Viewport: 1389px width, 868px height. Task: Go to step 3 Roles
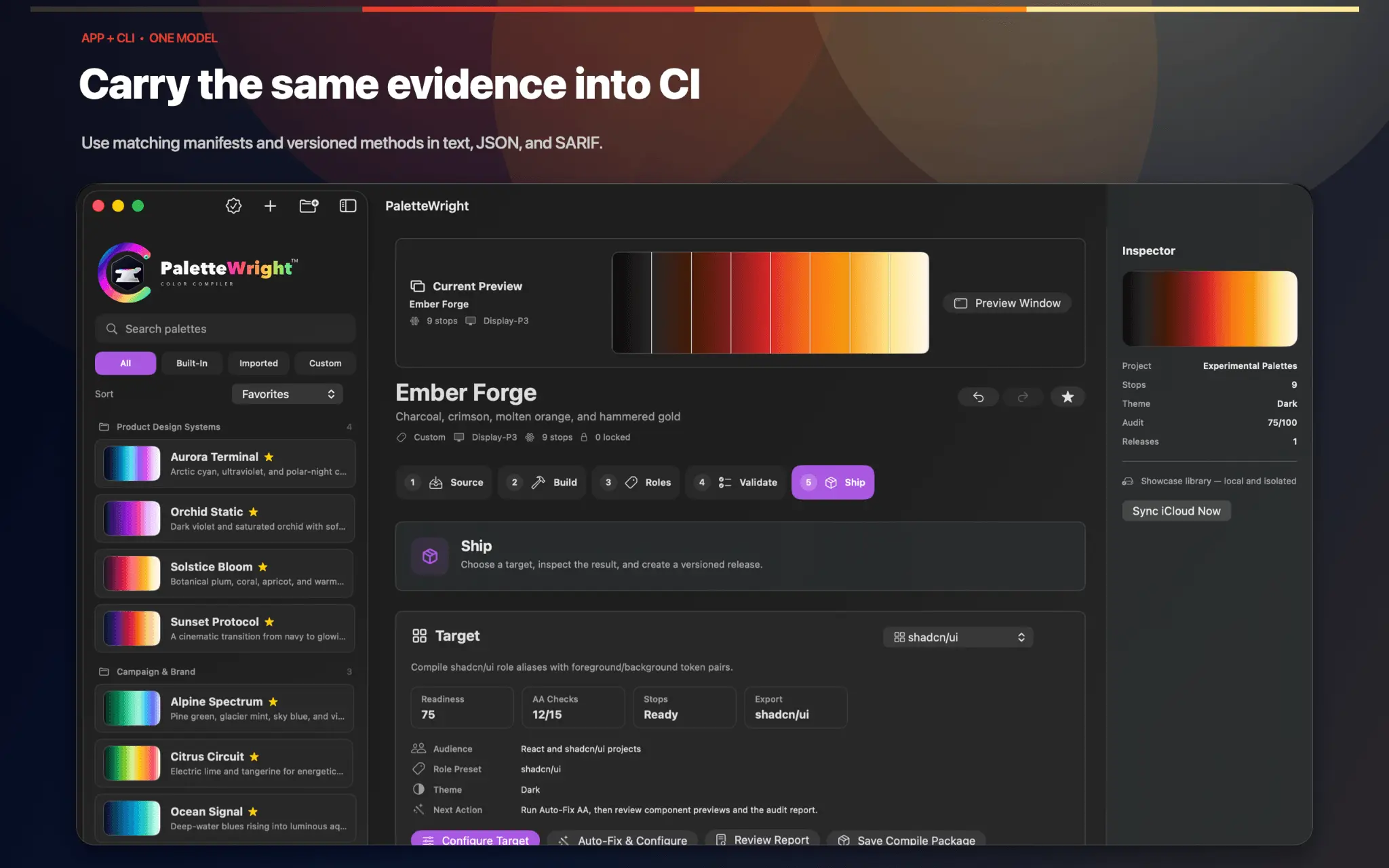(635, 482)
